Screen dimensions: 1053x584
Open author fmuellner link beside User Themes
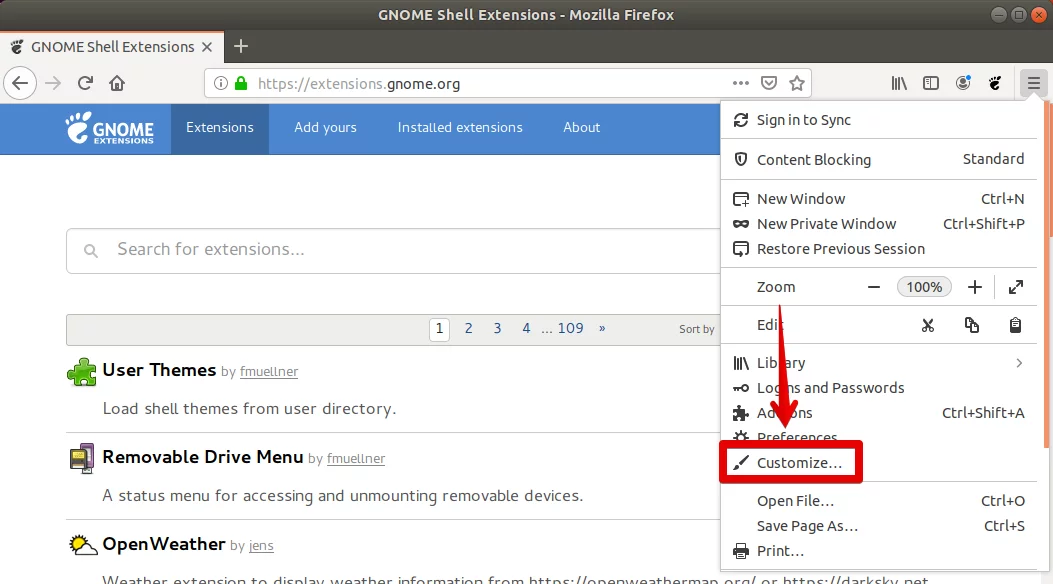(269, 372)
